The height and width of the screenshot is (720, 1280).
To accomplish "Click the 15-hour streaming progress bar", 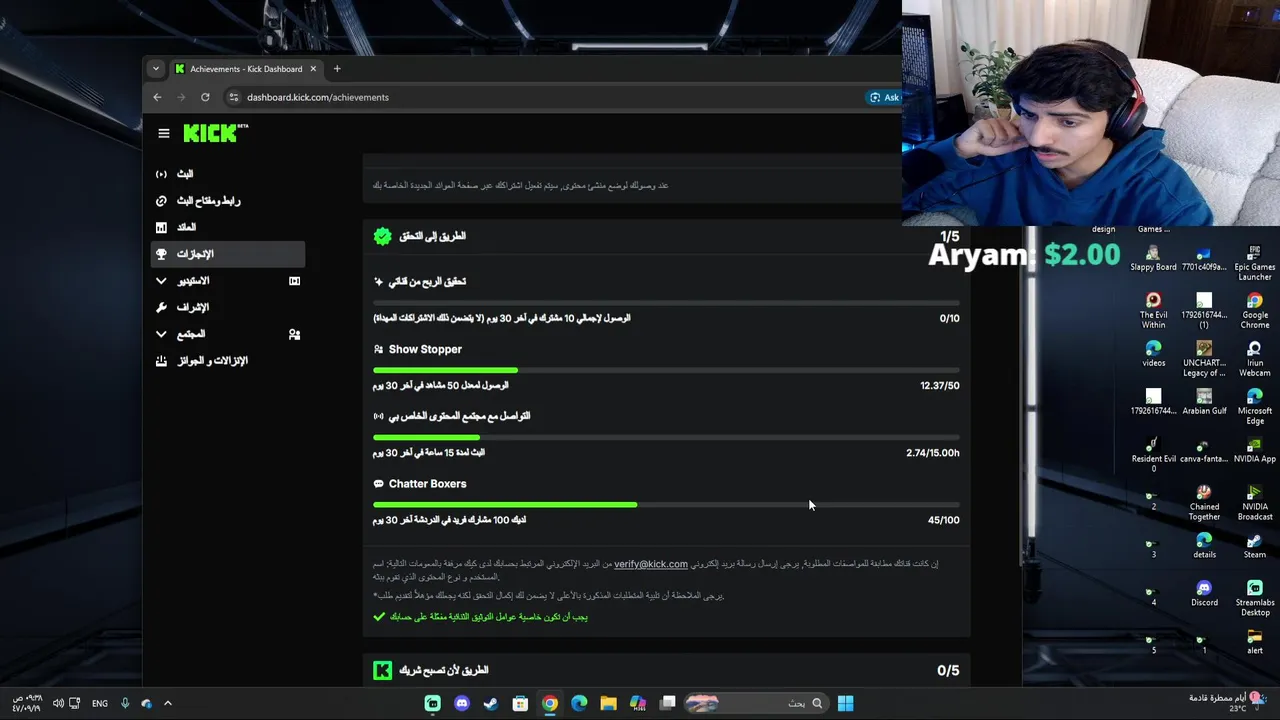I will (x=666, y=437).
